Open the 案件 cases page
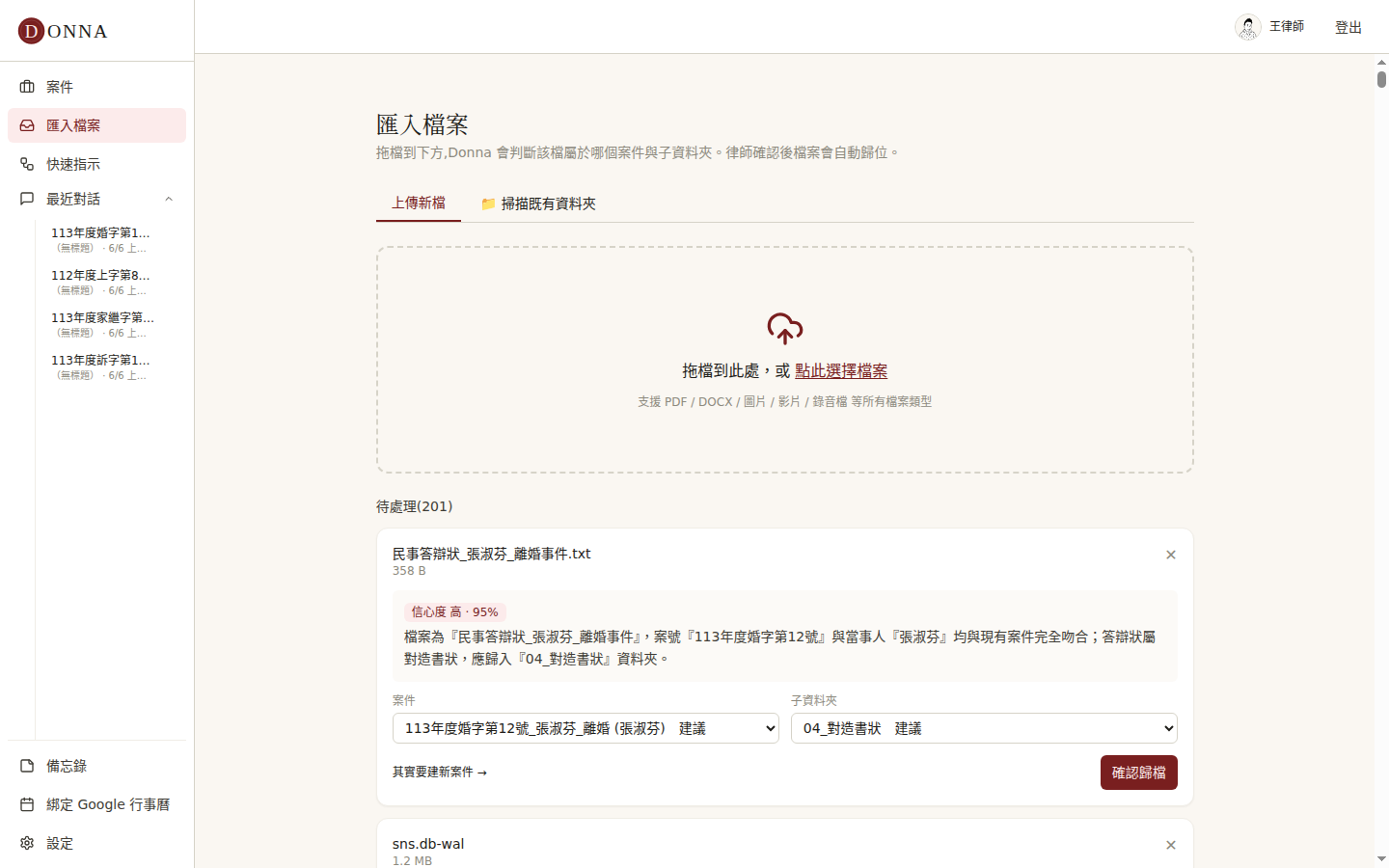The width and height of the screenshot is (1389, 868). (96, 87)
